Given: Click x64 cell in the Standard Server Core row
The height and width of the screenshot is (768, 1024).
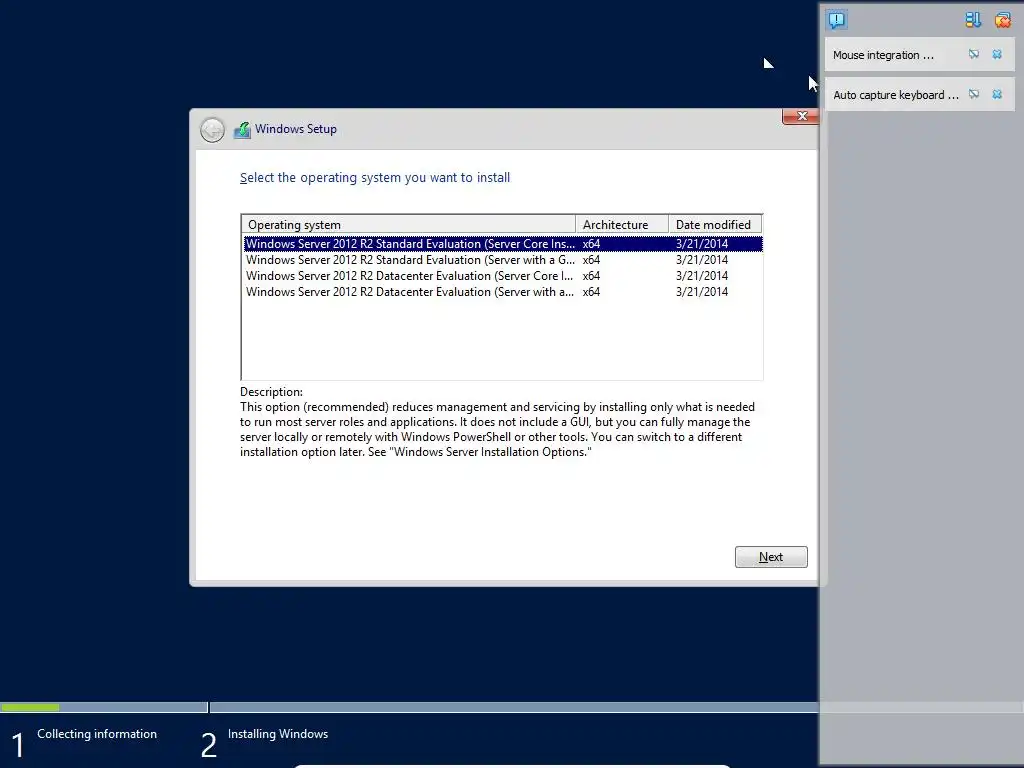Looking at the screenshot, I should (591, 244).
